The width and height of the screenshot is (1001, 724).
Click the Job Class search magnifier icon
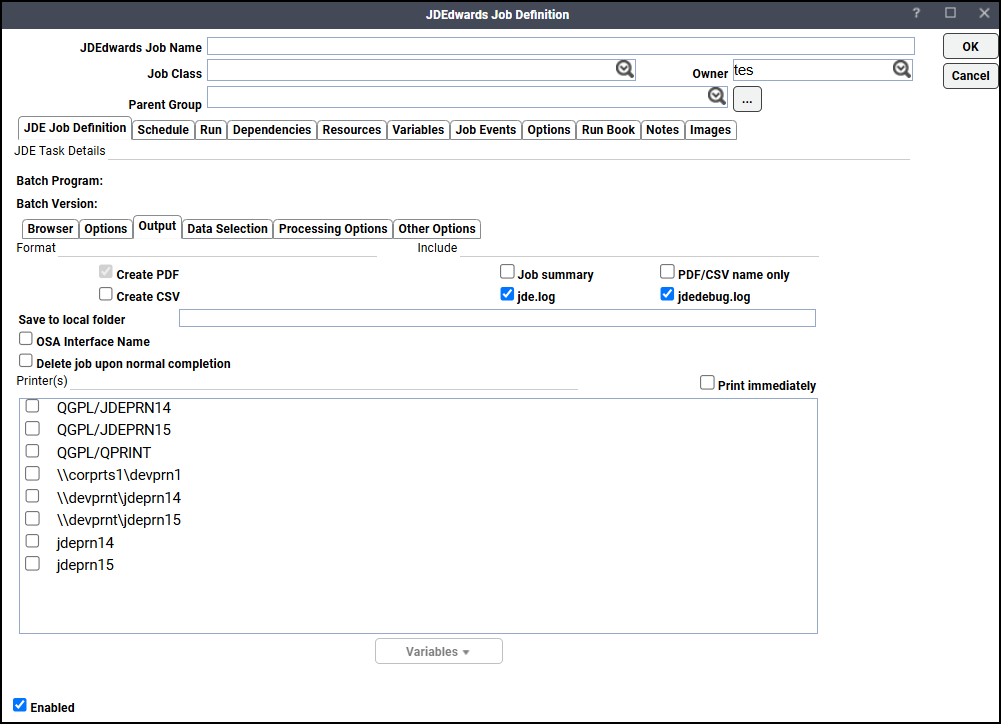click(624, 69)
